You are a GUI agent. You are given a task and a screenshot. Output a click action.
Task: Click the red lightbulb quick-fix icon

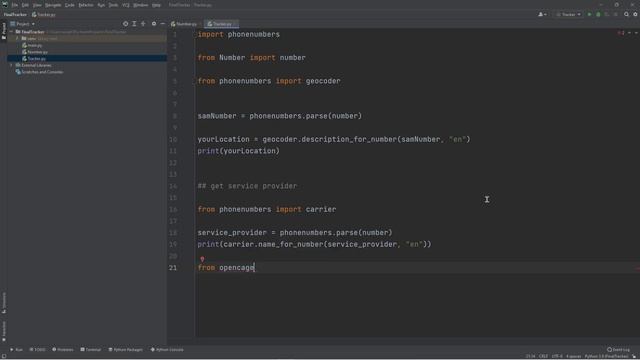coord(202,259)
